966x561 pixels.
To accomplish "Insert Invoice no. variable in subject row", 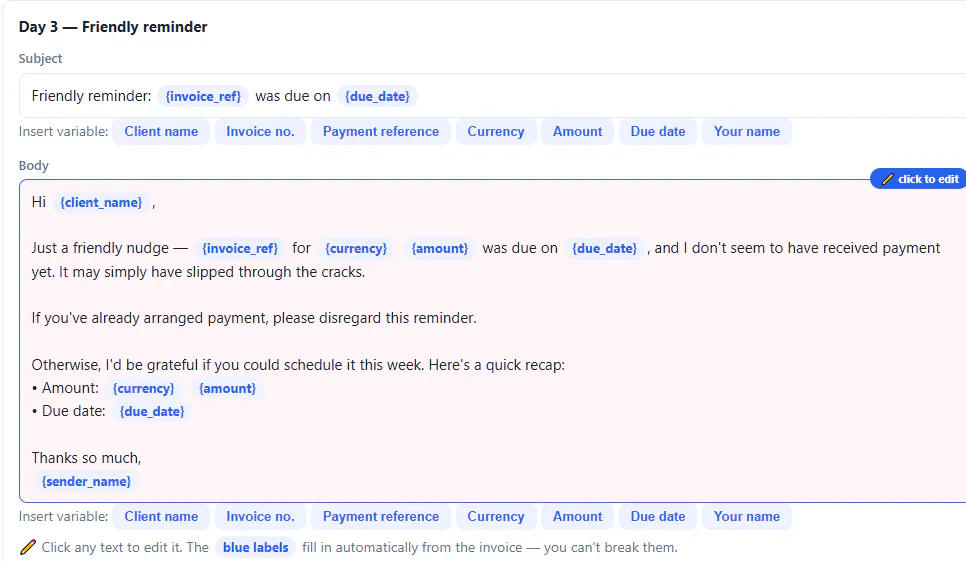I will click(x=260, y=132).
